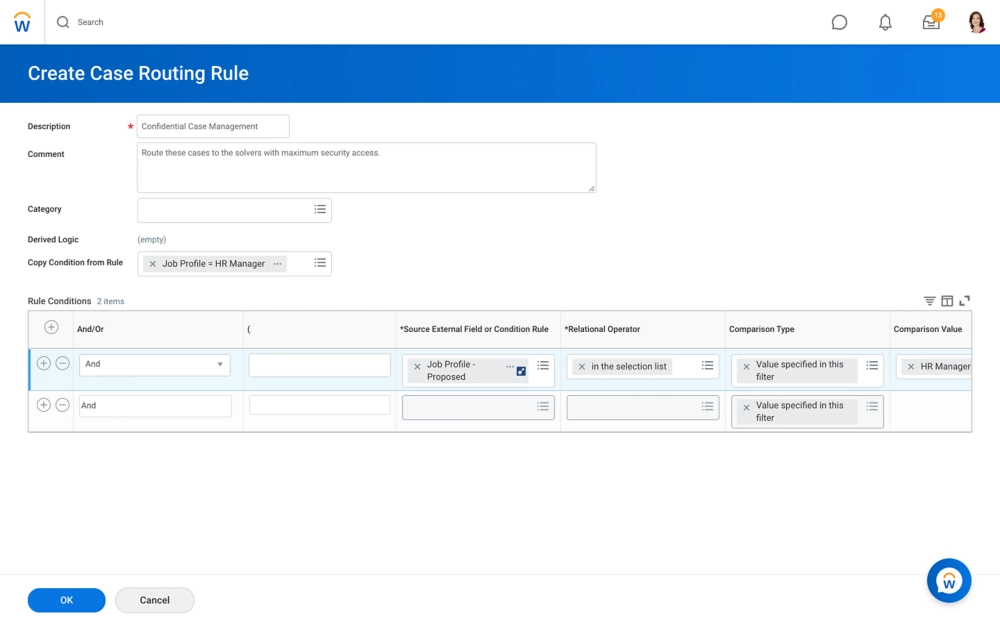1000x625 pixels.
Task: Expand Rule Conditions grid to fullscreen
Action: click(965, 301)
